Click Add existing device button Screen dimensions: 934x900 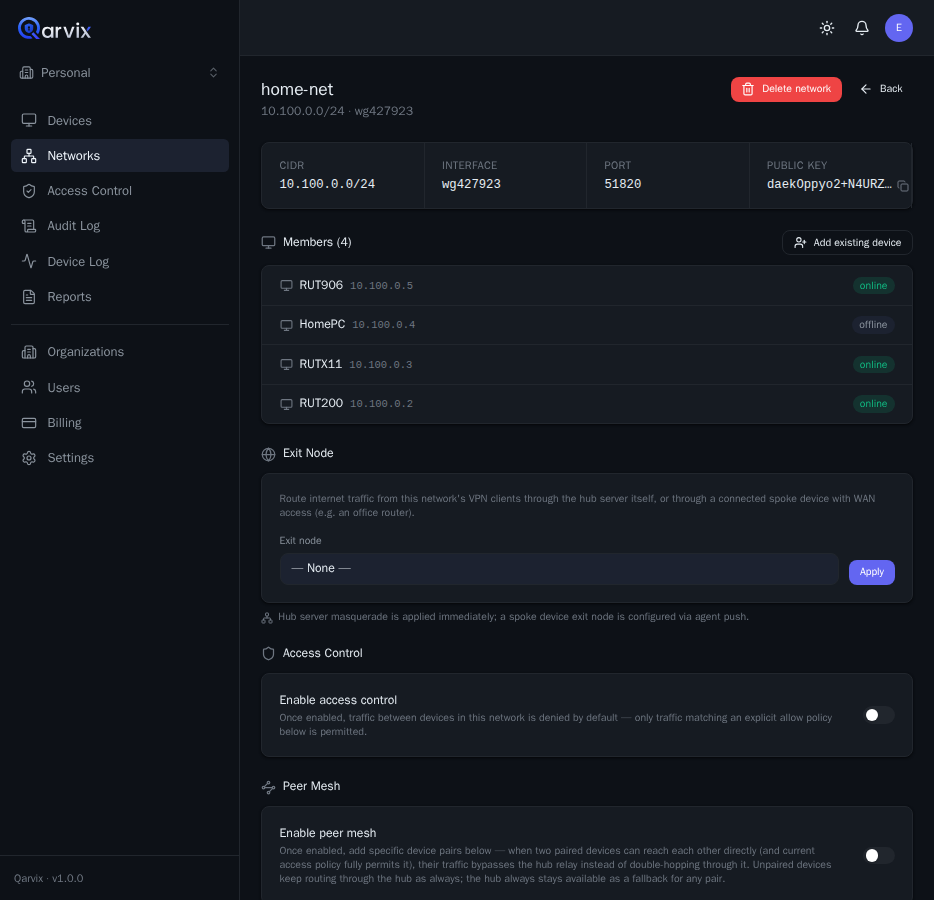pyautogui.click(x=846, y=242)
